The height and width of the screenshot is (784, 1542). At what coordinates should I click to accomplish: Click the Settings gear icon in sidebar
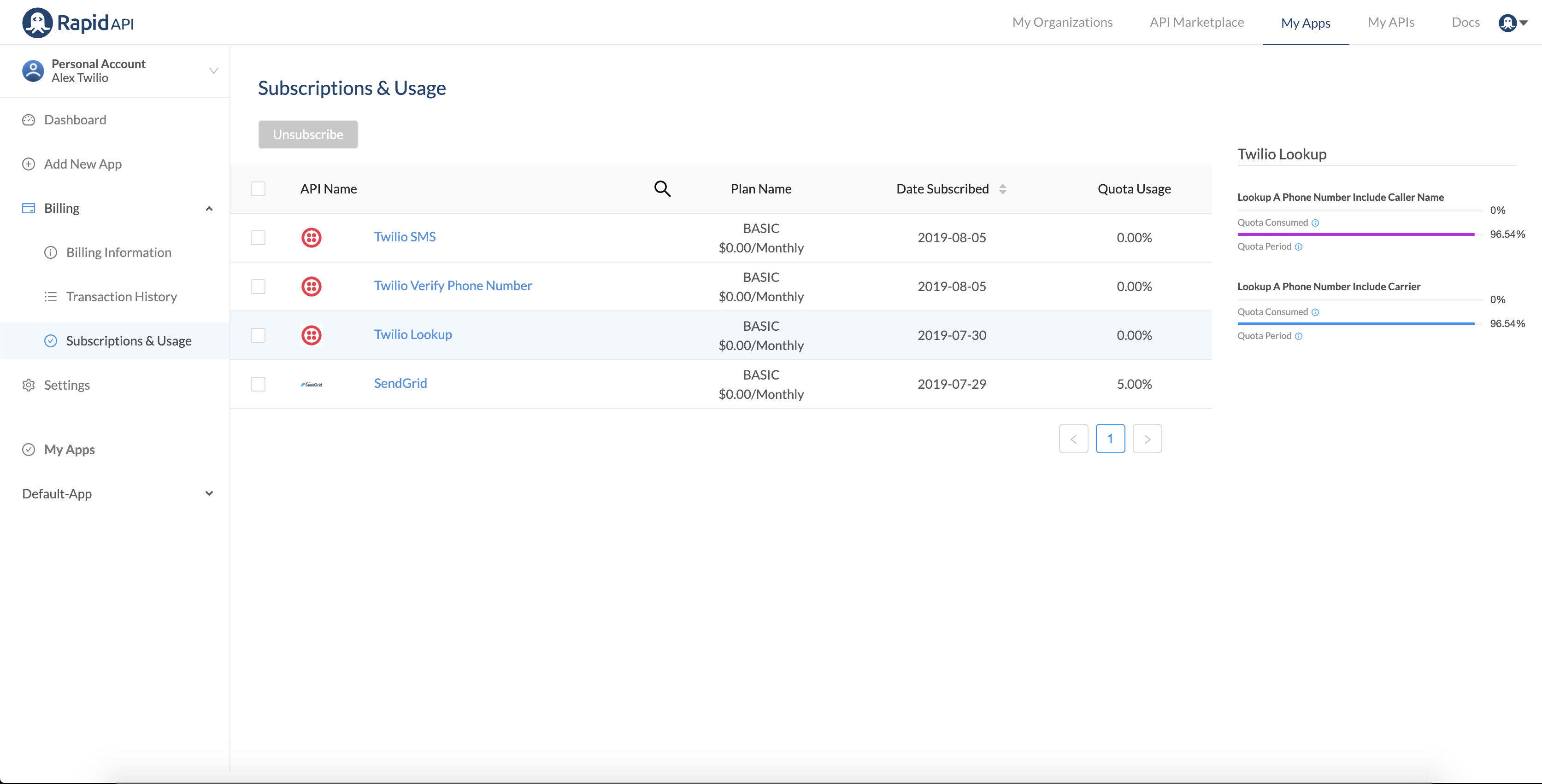[x=28, y=385]
